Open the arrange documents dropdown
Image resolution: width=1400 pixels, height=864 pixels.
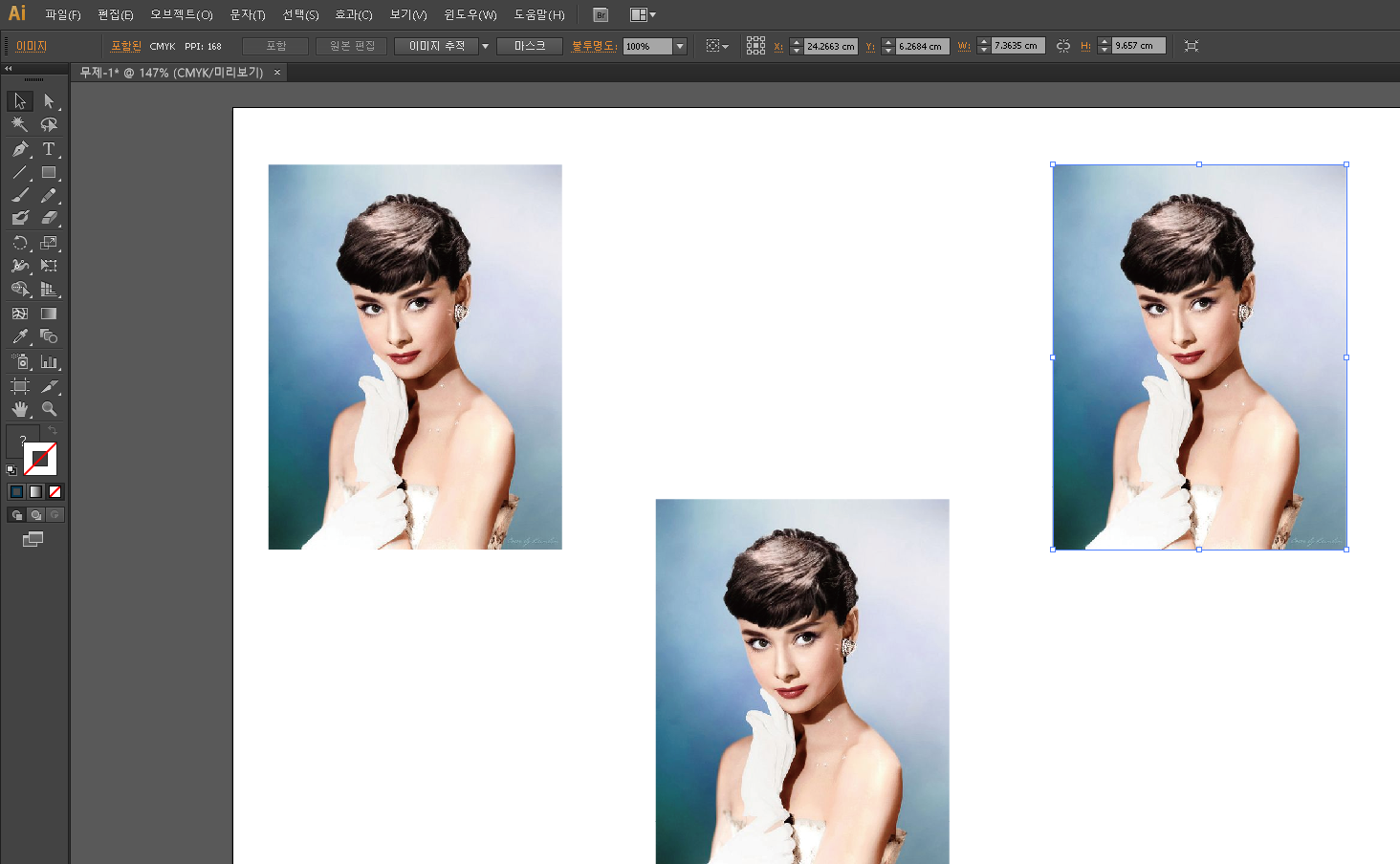tap(643, 15)
